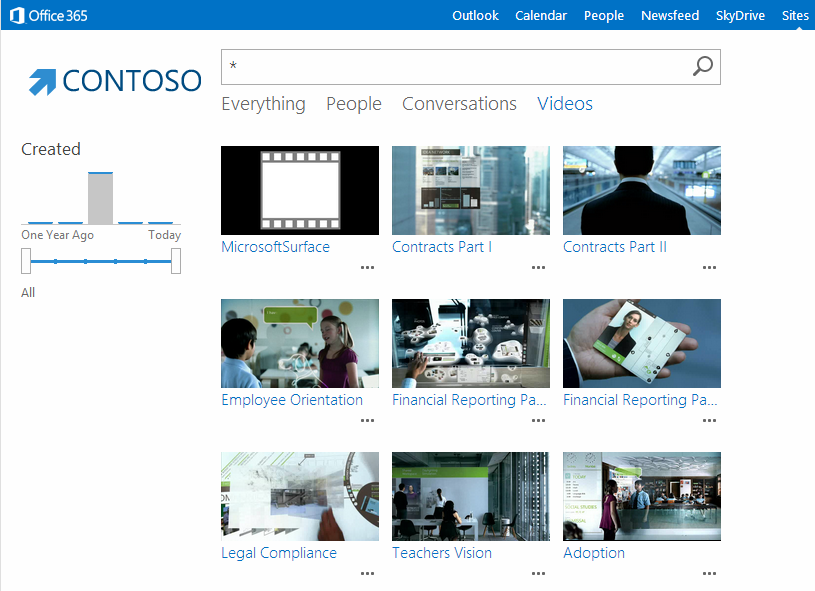Open Teachers Vision ellipsis menu
This screenshot has width=815, height=591.
[538, 574]
